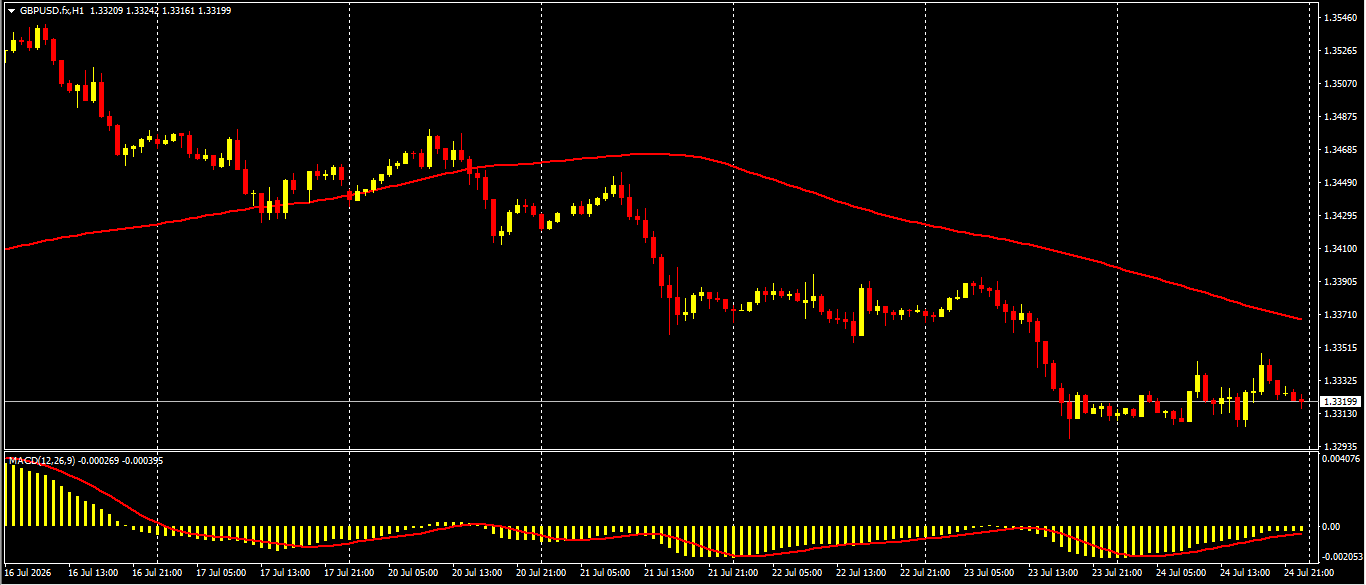This screenshot has height=585, width=1366.
Task: Click the current price tag 1.33199
Action: (1341, 401)
